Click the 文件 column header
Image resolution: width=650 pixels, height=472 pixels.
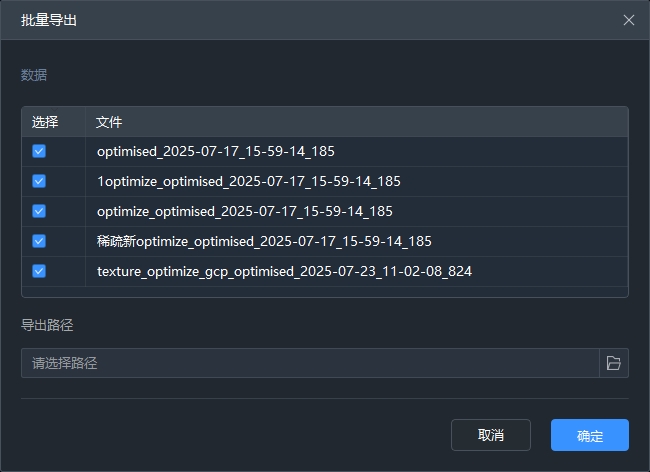tap(109, 122)
